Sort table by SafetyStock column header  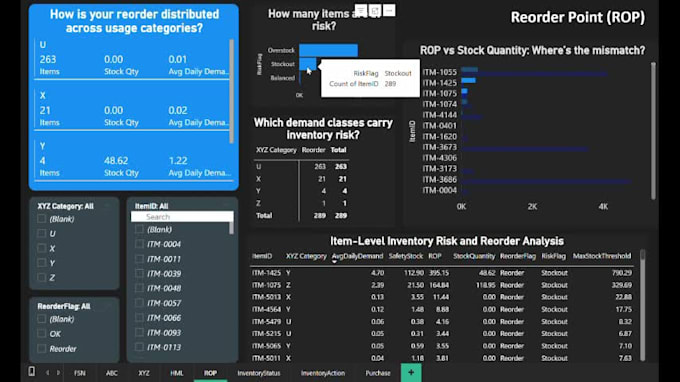tap(405, 256)
